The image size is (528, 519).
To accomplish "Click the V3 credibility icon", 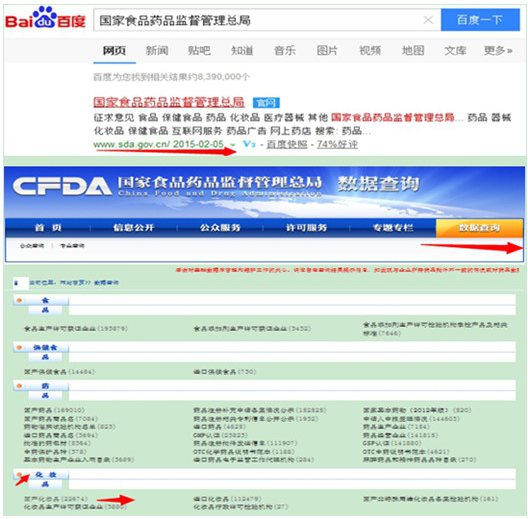I will click(x=249, y=144).
